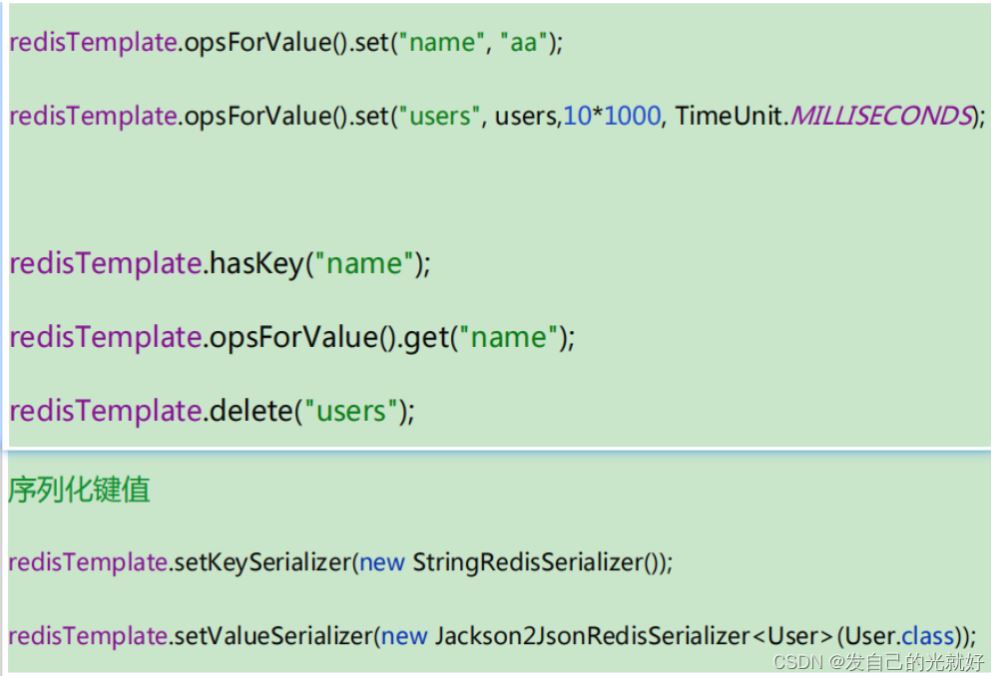Click the delete method call
This screenshot has width=1000, height=681.
click(x=250, y=411)
